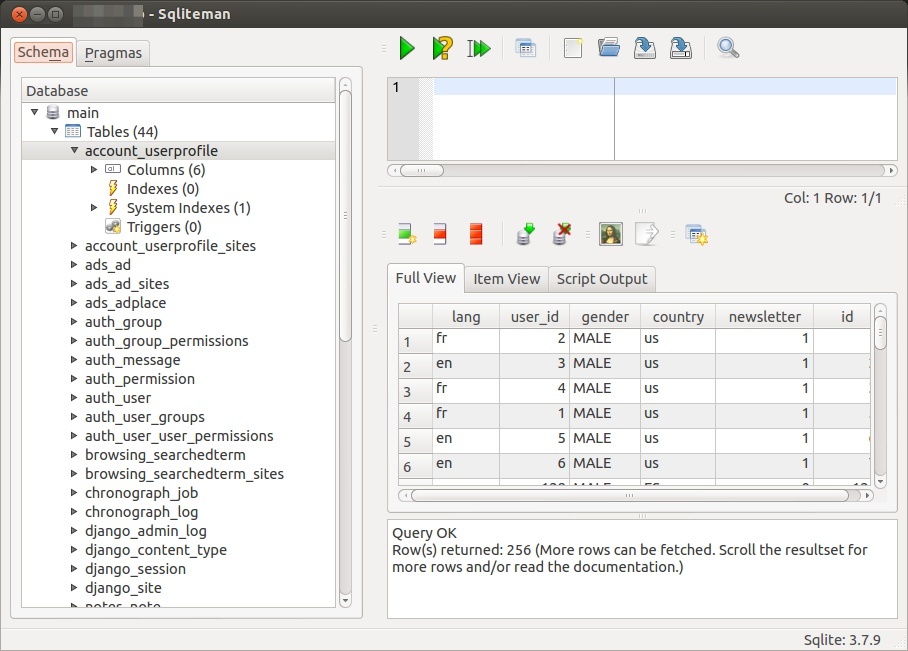Click the results table horizontal scrollbar
908x651 pixels.
pos(636,496)
